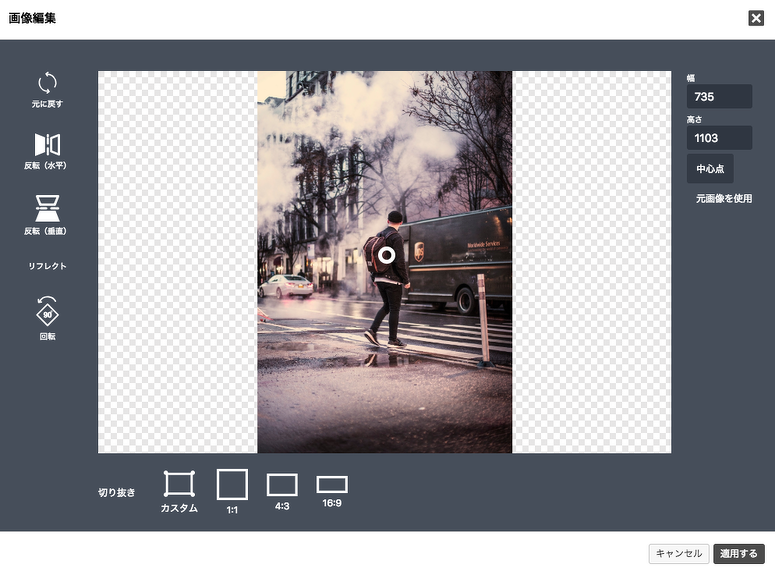
Task: Click the transparent checkered area left of photo
Action: 177,262
